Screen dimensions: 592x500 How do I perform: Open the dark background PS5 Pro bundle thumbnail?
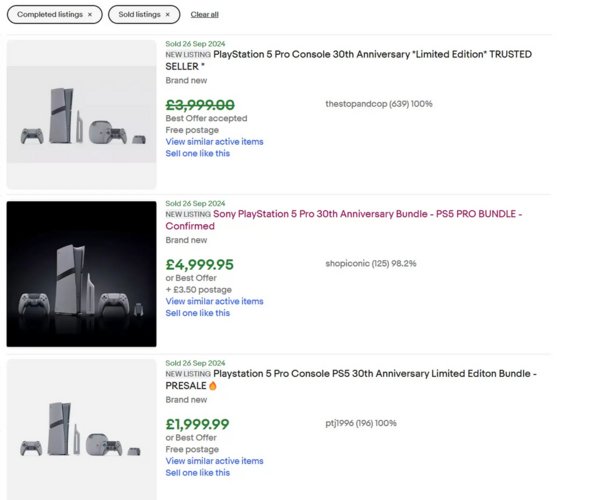tap(82, 274)
